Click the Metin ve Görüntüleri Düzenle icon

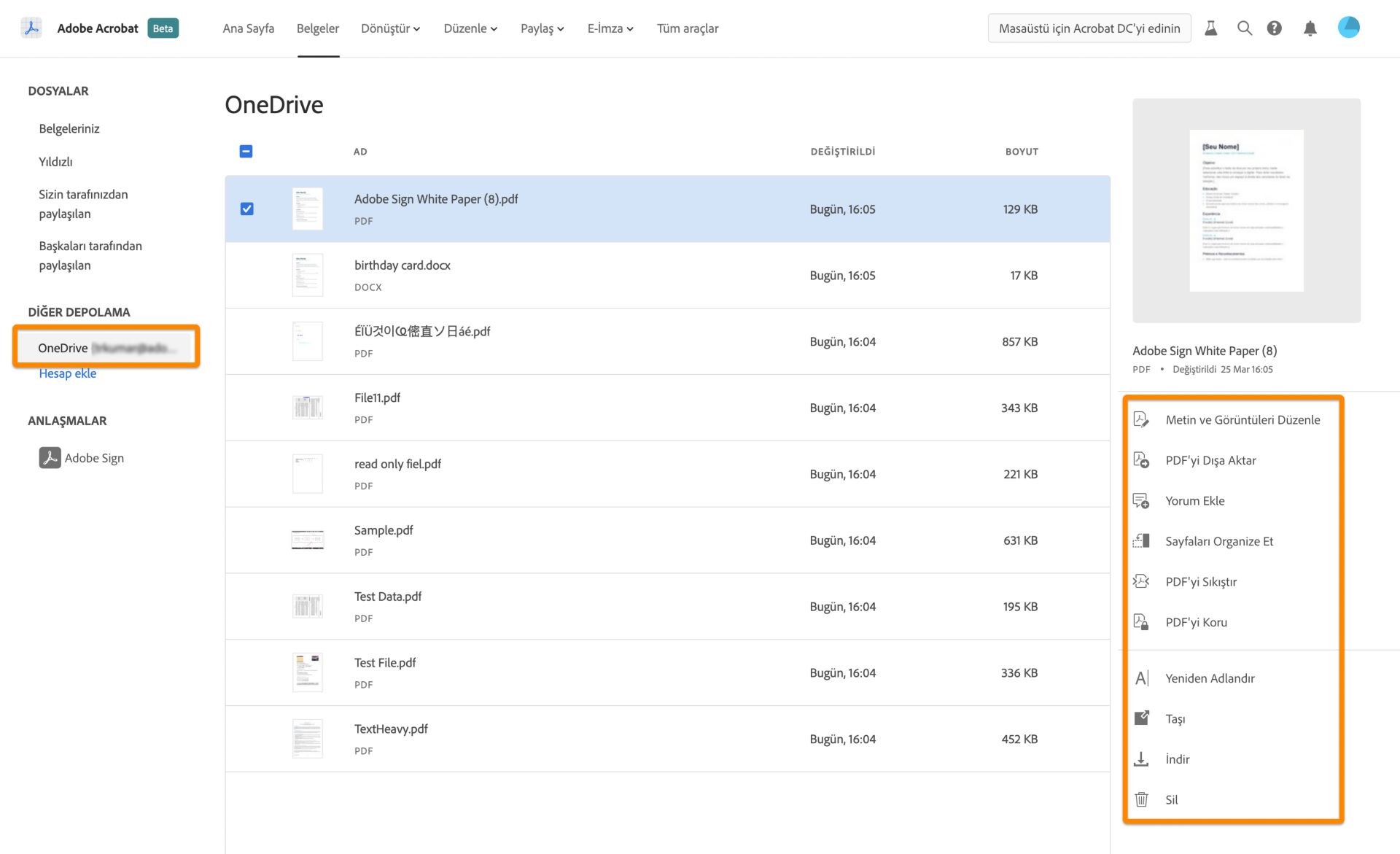(x=1141, y=419)
